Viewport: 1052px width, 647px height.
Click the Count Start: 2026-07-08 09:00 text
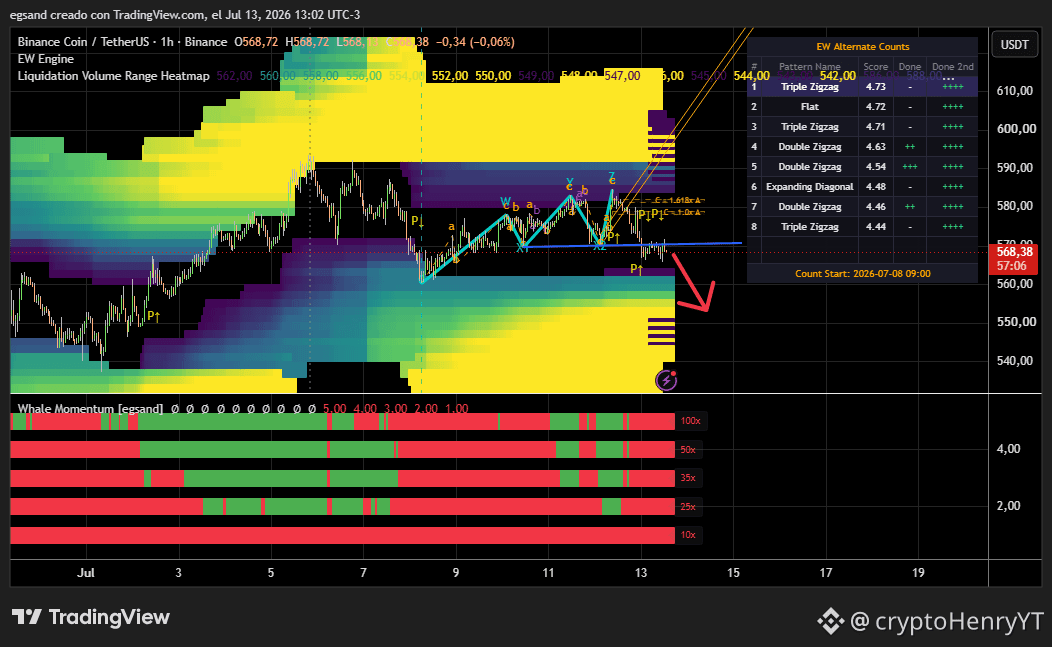pyautogui.click(x=863, y=274)
